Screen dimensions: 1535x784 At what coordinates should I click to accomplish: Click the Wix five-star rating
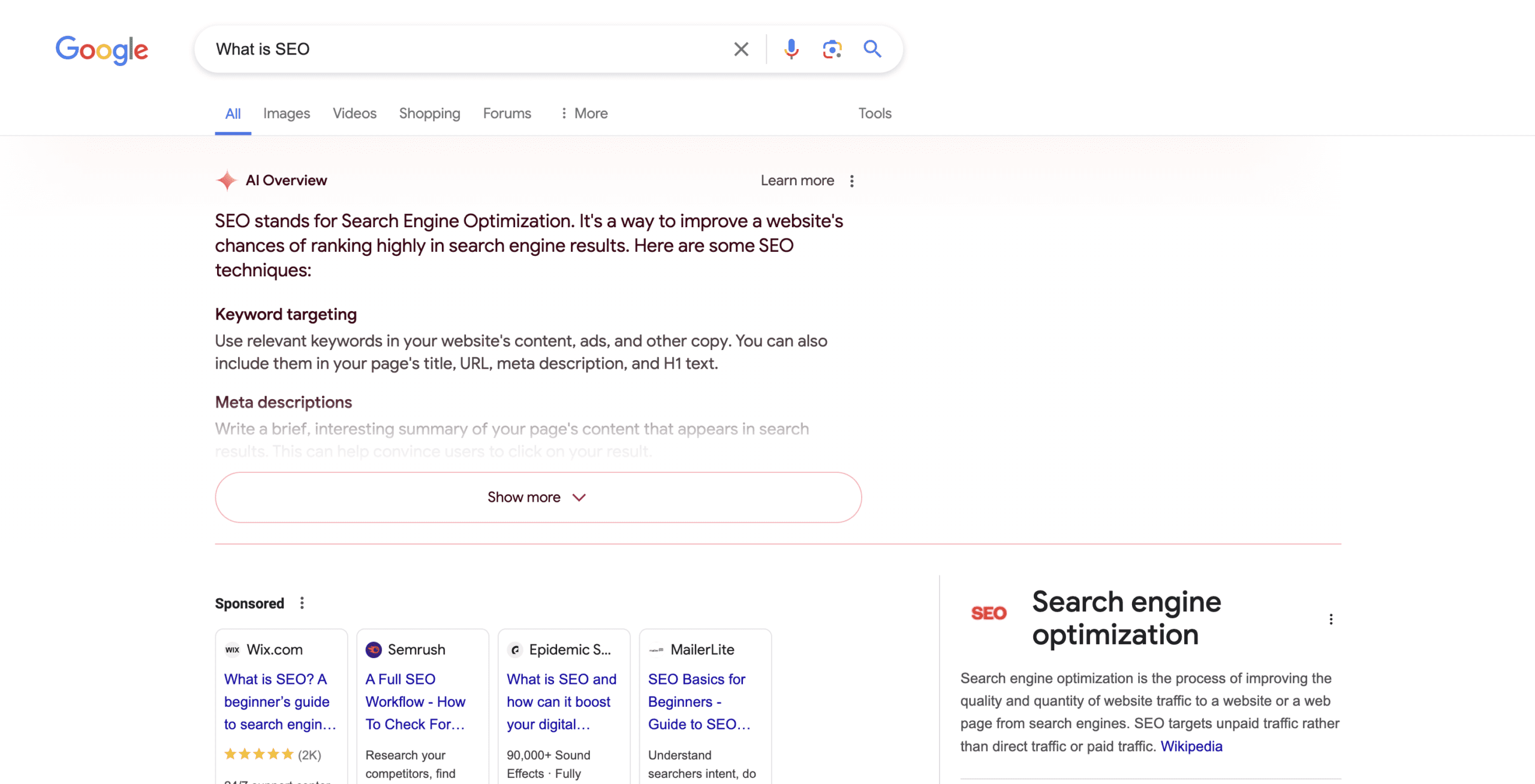(258, 754)
